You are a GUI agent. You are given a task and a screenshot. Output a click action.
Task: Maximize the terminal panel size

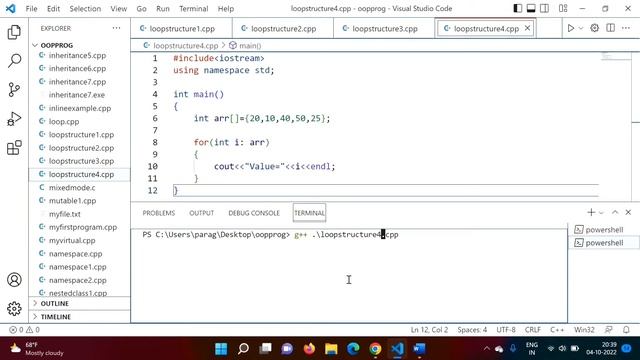coord(615,212)
